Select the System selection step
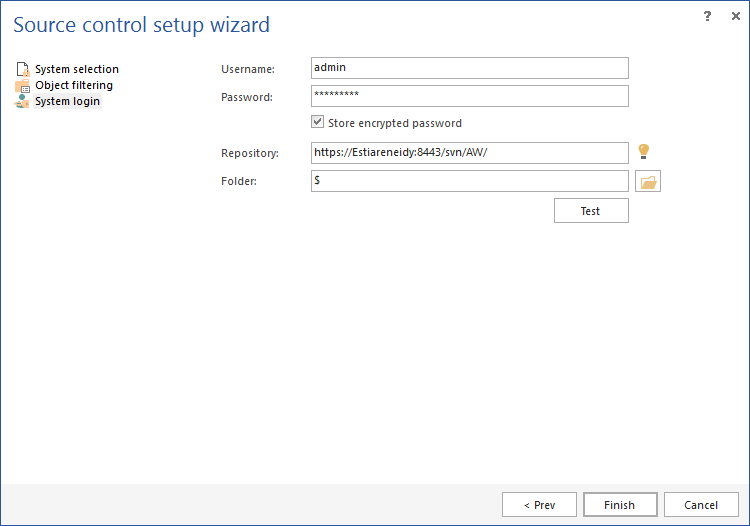The width and height of the screenshot is (750, 526). (76, 69)
